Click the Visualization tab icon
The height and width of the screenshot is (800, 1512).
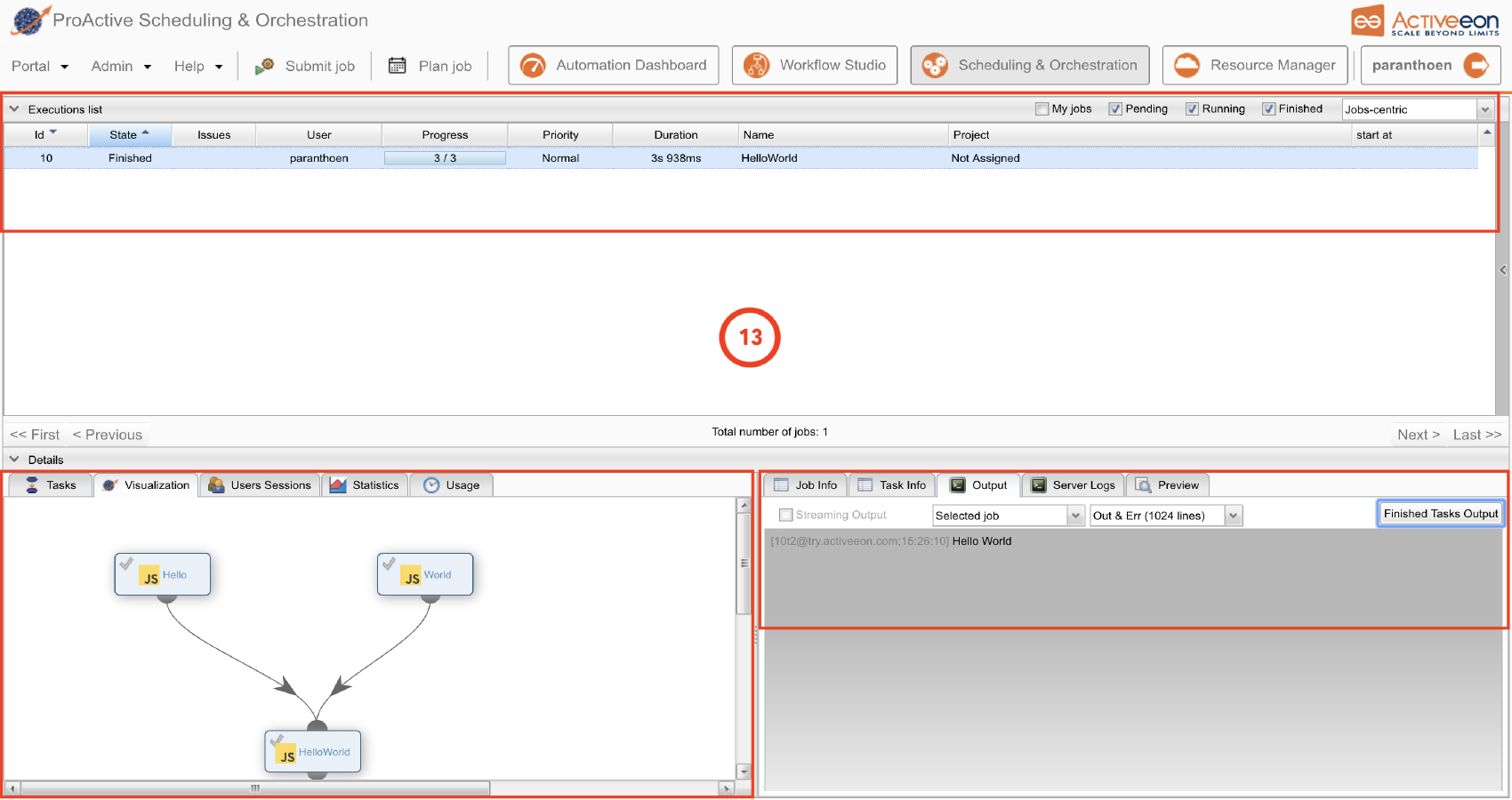click(110, 485)
